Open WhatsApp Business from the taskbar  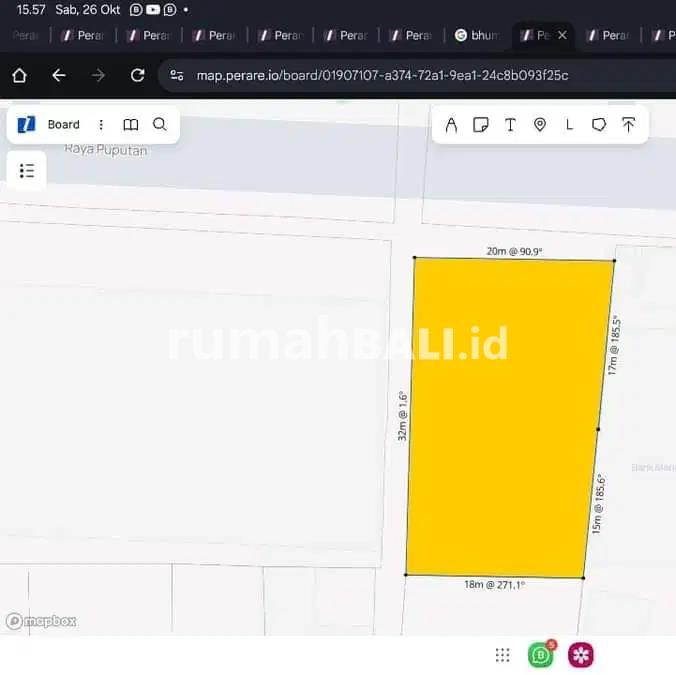point(541,655)
